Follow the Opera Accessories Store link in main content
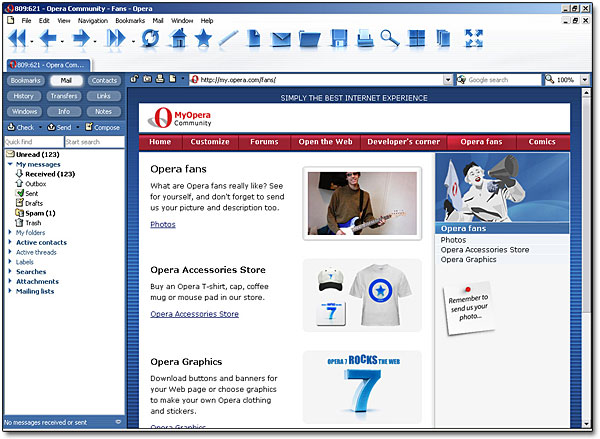600x439 pixels. pos(194,314)
